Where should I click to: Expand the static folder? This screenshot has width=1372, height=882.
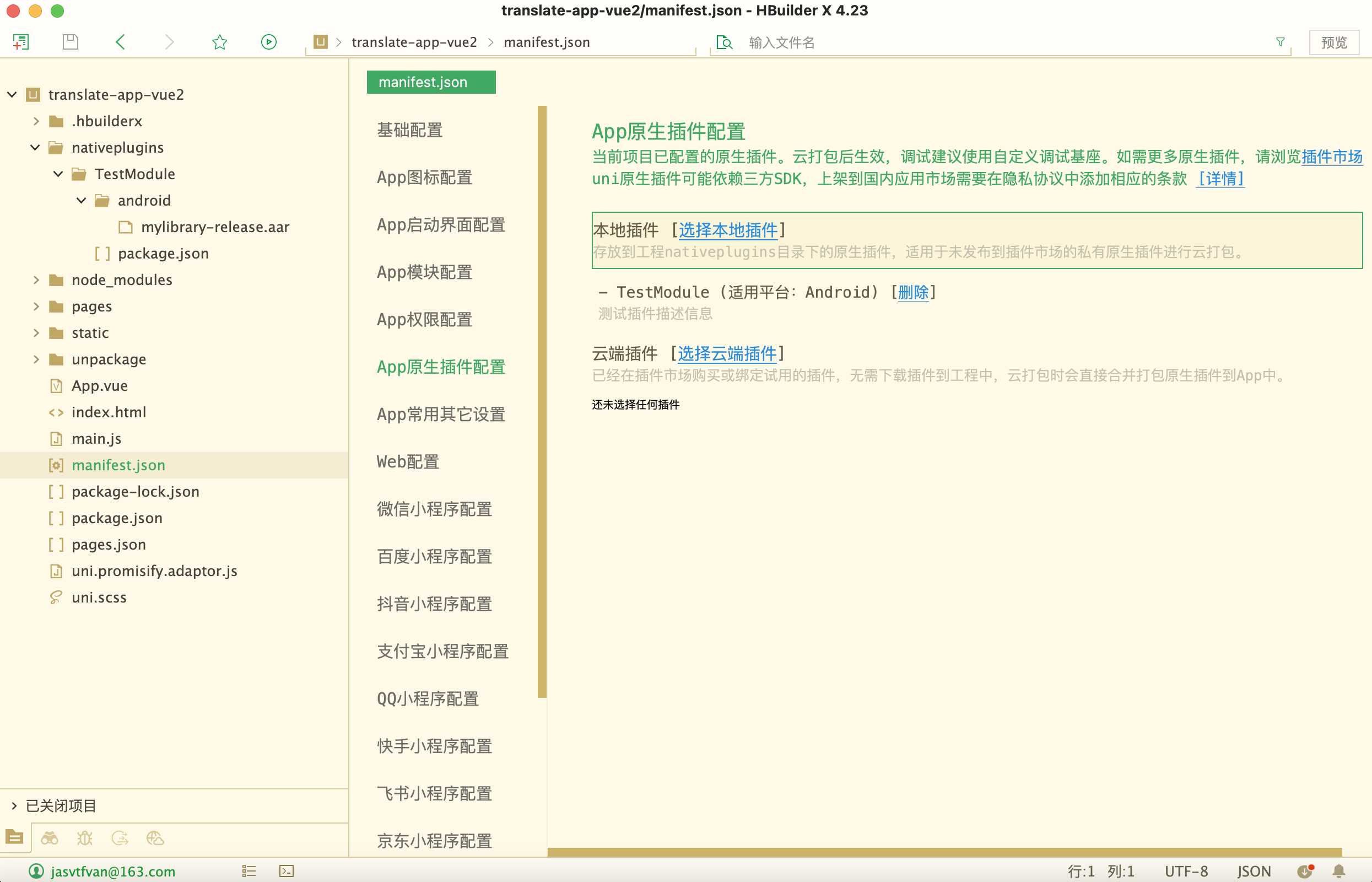(x=36, y=333)
